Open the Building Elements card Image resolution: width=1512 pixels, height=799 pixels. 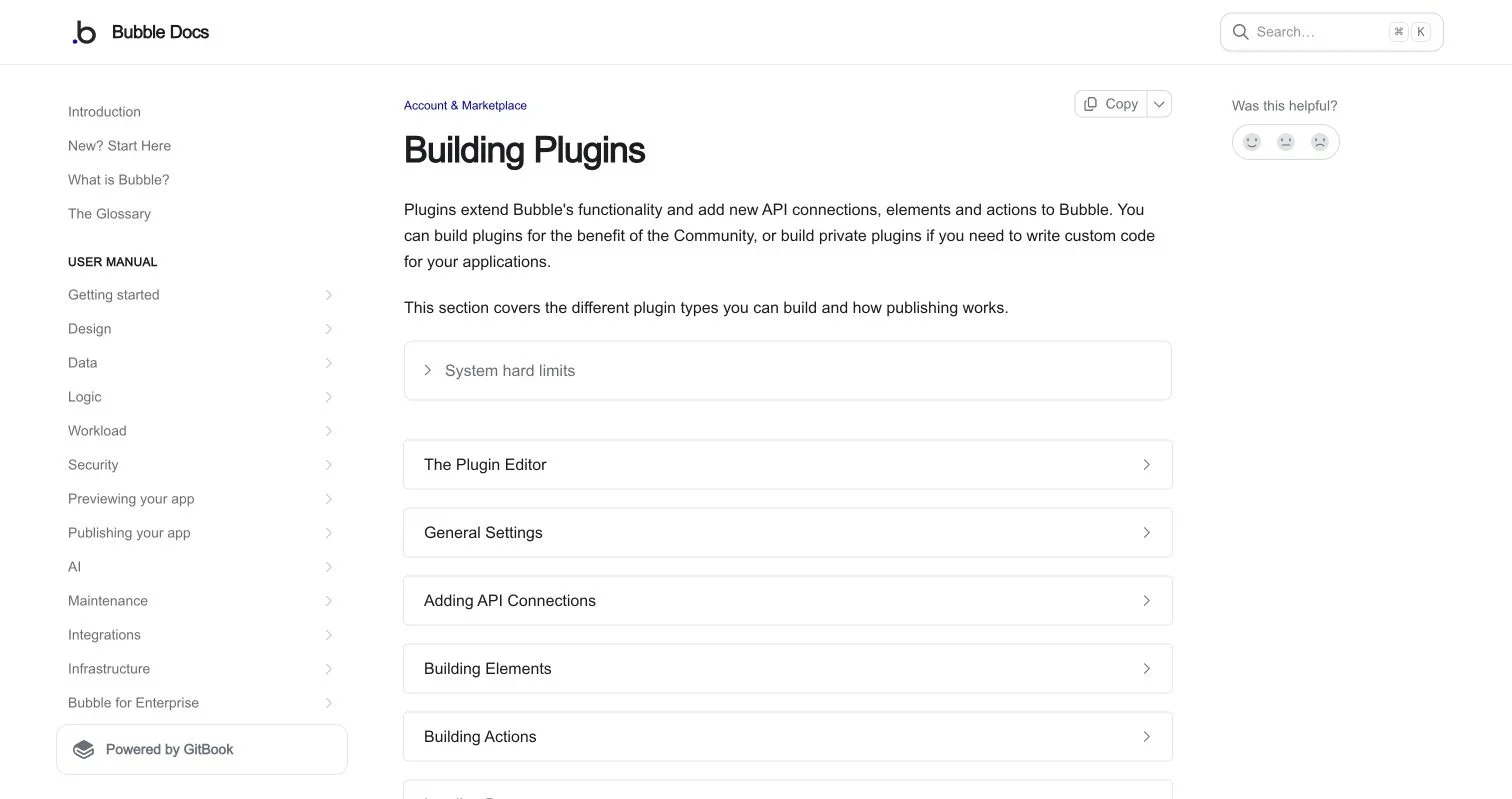[787, 669]
